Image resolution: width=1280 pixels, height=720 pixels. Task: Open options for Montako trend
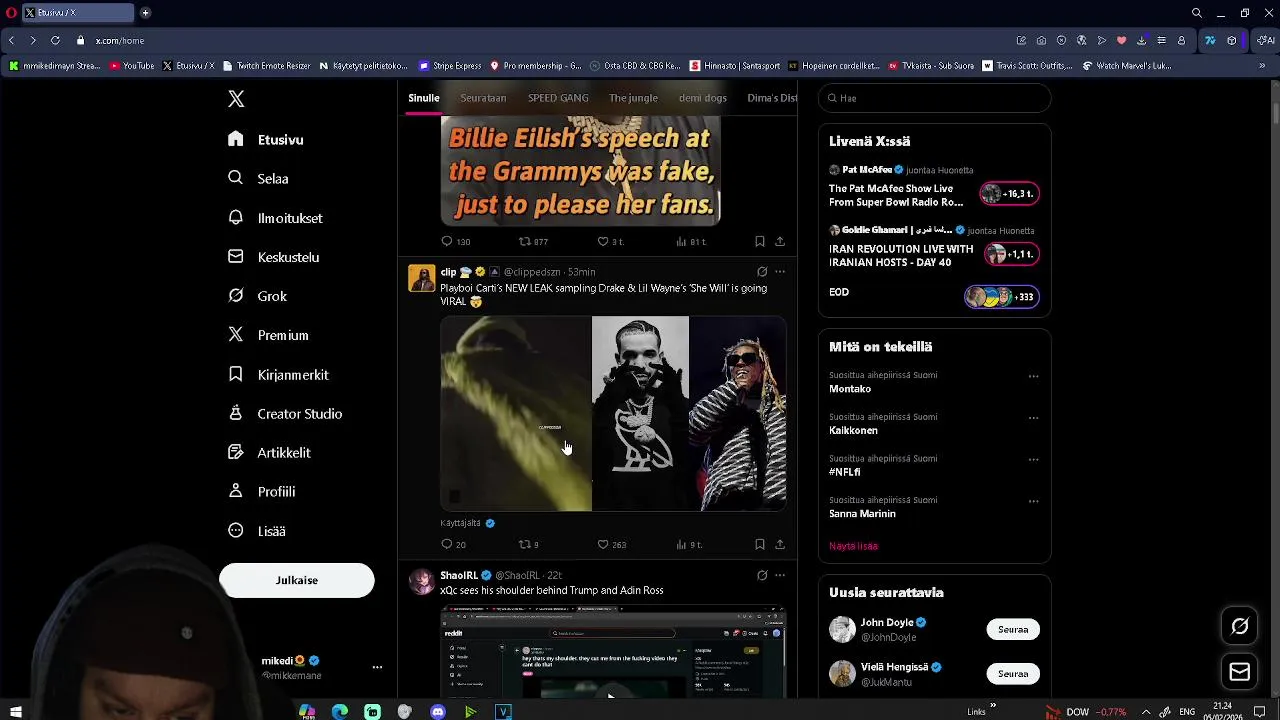1033,377
